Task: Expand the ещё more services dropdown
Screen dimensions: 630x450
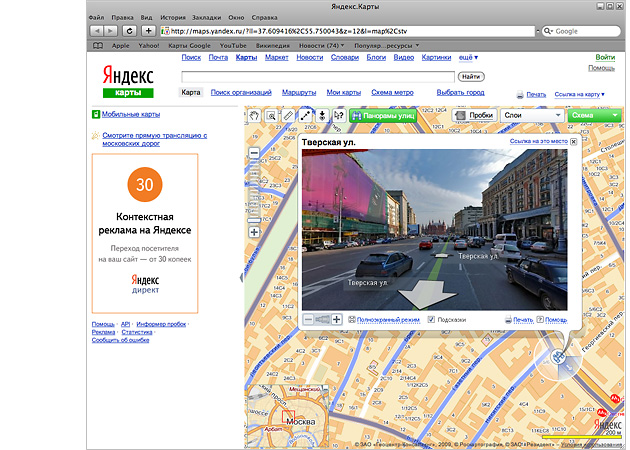Action: (x=469, y=58)
